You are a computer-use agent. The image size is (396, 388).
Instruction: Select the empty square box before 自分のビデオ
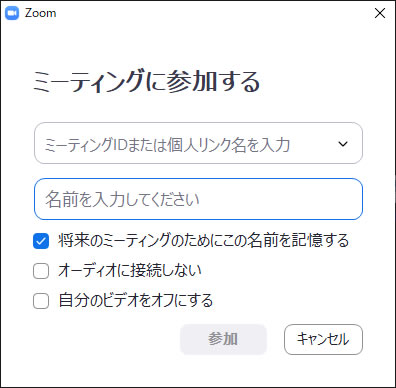coord(41,301)
